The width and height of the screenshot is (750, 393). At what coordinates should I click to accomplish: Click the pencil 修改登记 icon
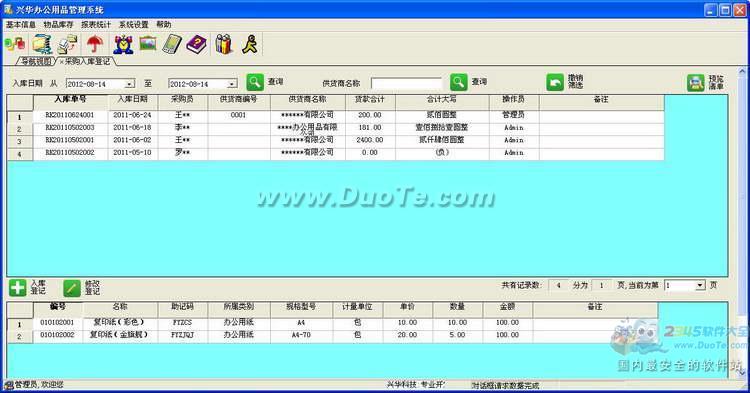72,288
